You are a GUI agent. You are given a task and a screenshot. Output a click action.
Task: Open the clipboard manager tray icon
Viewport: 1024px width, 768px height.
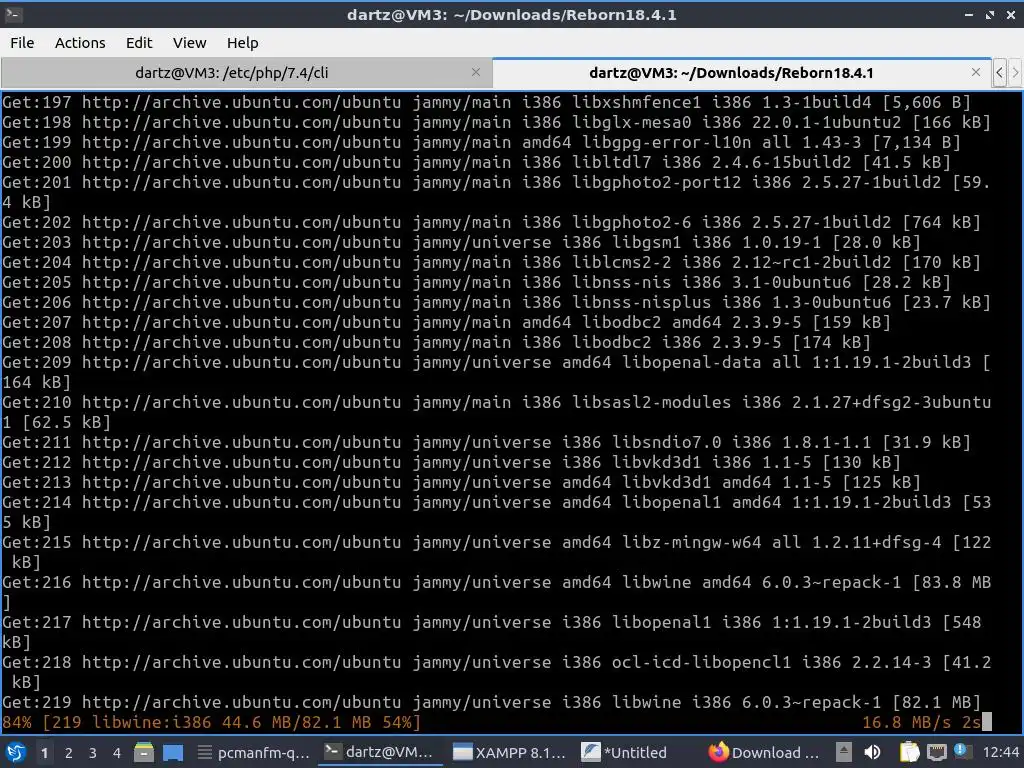(909, 752)
